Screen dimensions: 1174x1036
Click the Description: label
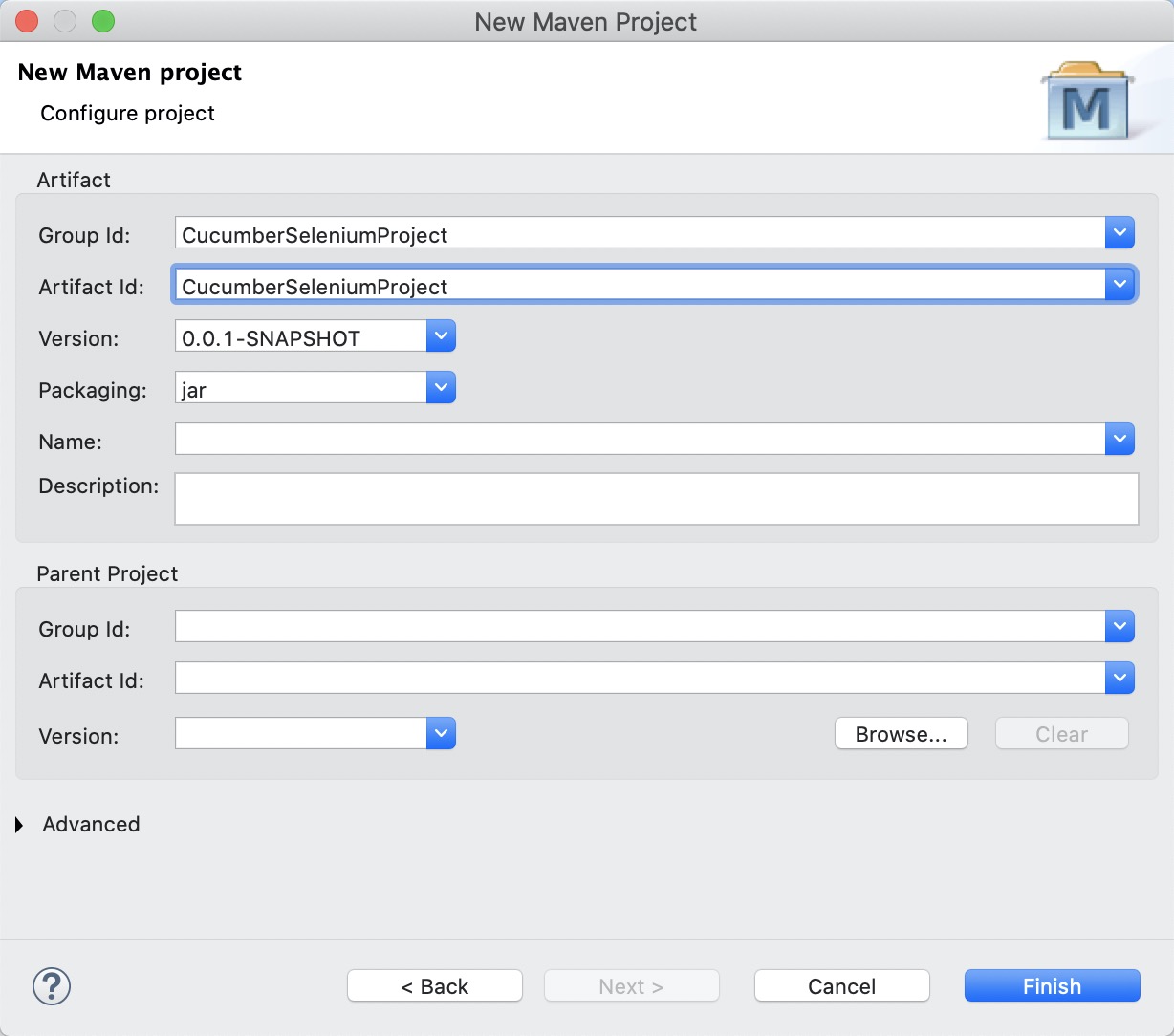tap(98, 486)
